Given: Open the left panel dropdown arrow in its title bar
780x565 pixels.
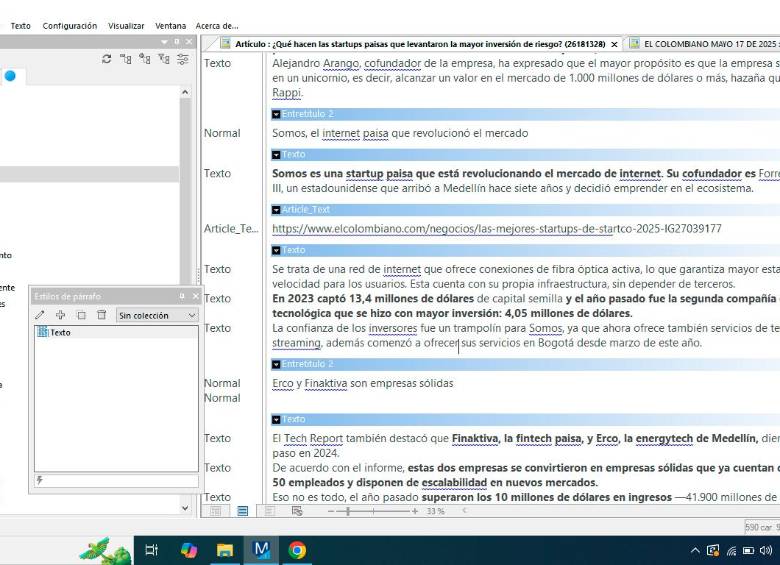Looking at the screenshot, I should pos(165,42).
